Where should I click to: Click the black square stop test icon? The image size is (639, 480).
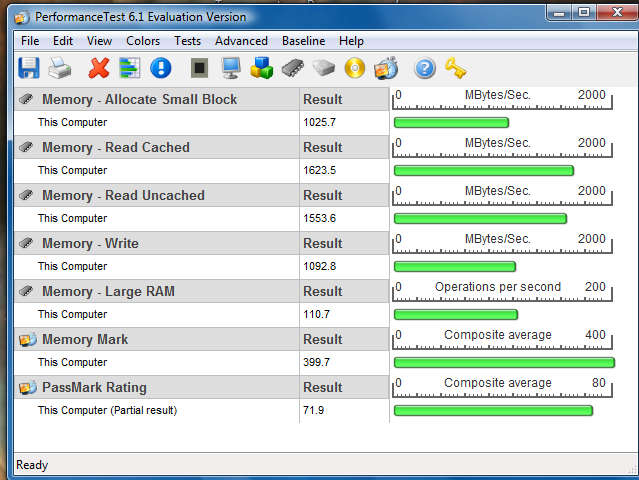pos(199,68)
